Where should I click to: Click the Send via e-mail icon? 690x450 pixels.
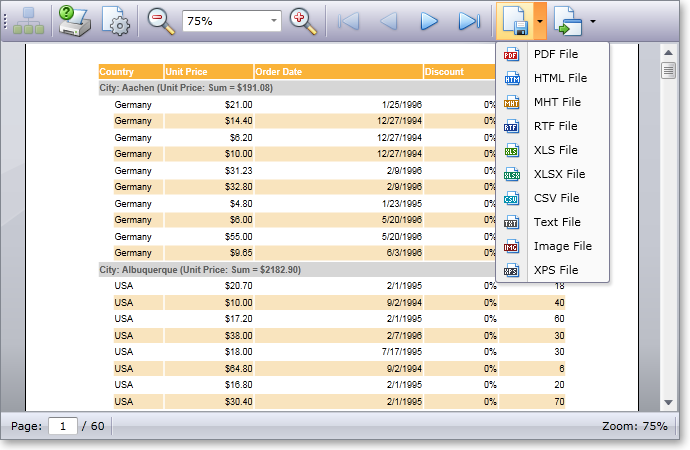568,20
